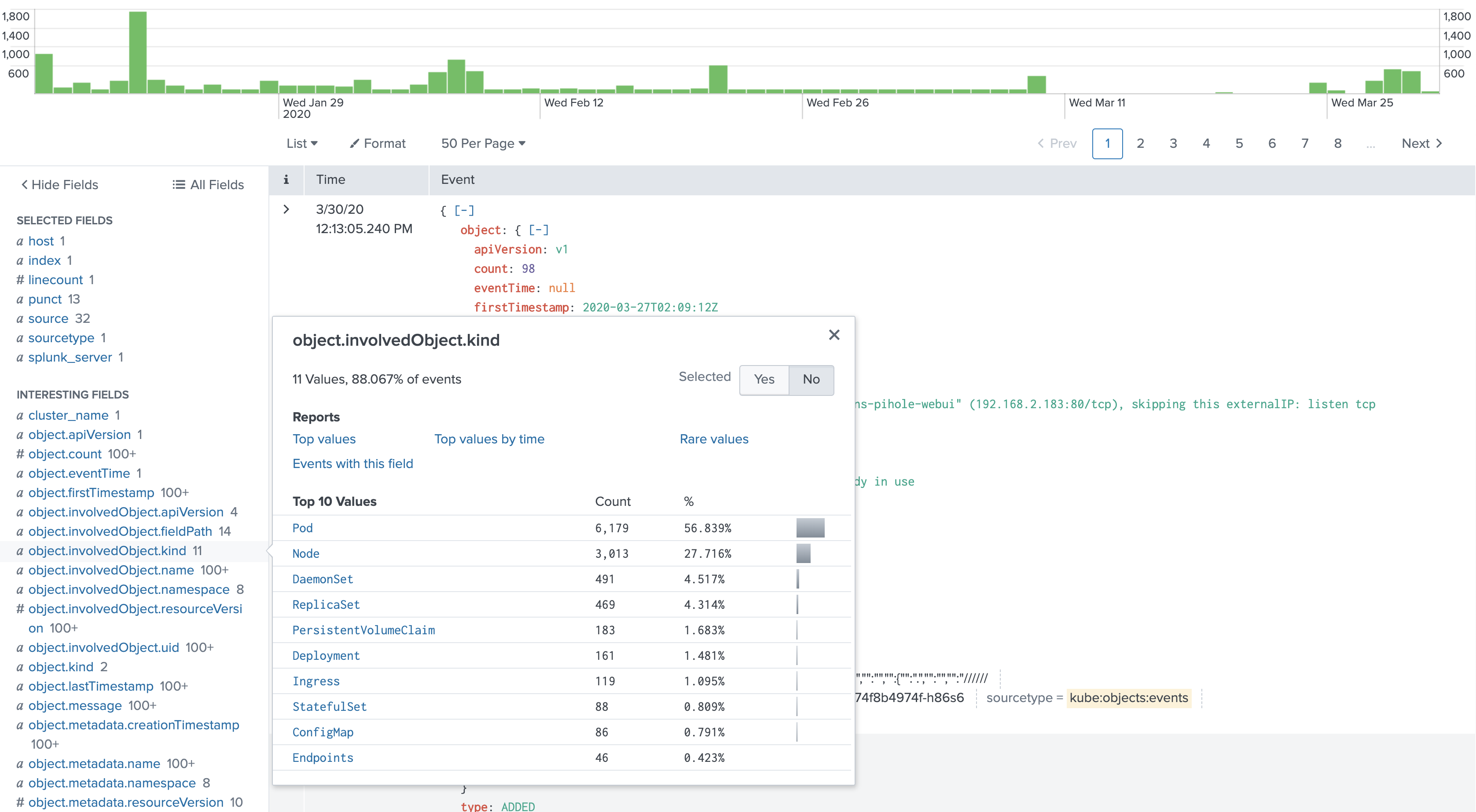Go to results page 8
Viewport: 1476px width, 812px height.
click(1337, 143)
